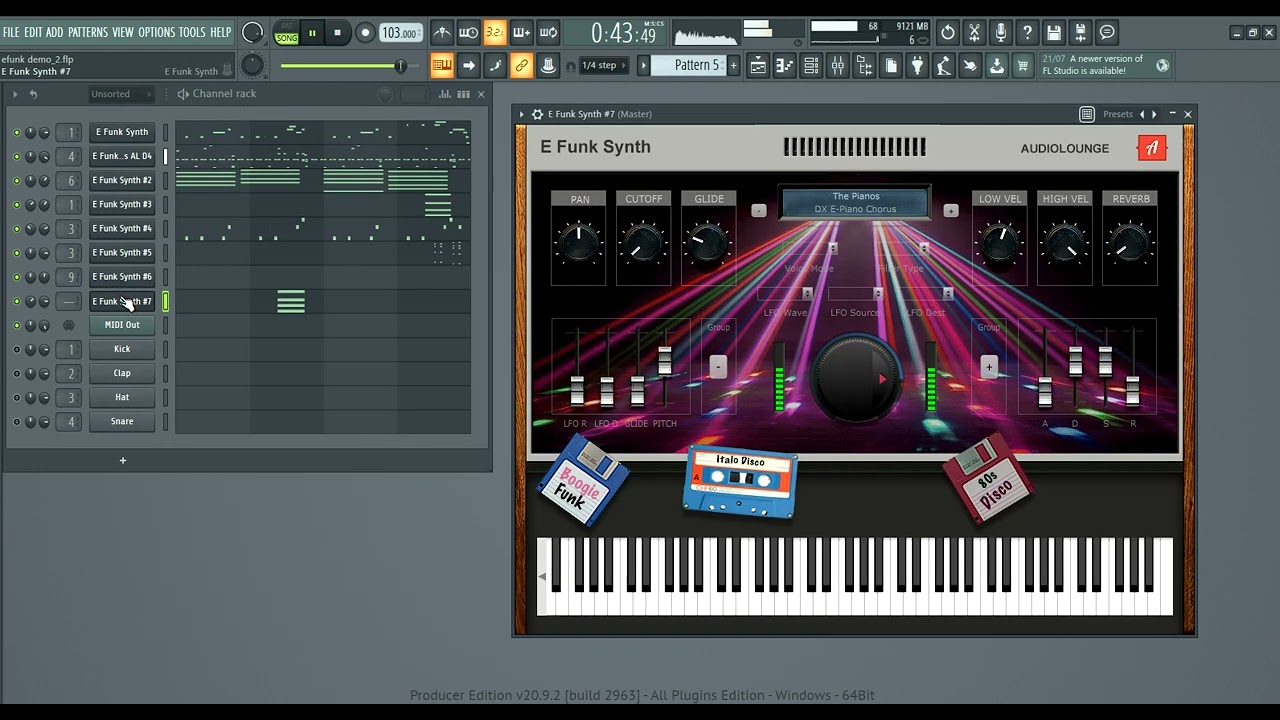The height and width of the screenshot is (720, 1280).
Task: Mute E Funk Synth #2 channel LED
Action: pos(16,181)
